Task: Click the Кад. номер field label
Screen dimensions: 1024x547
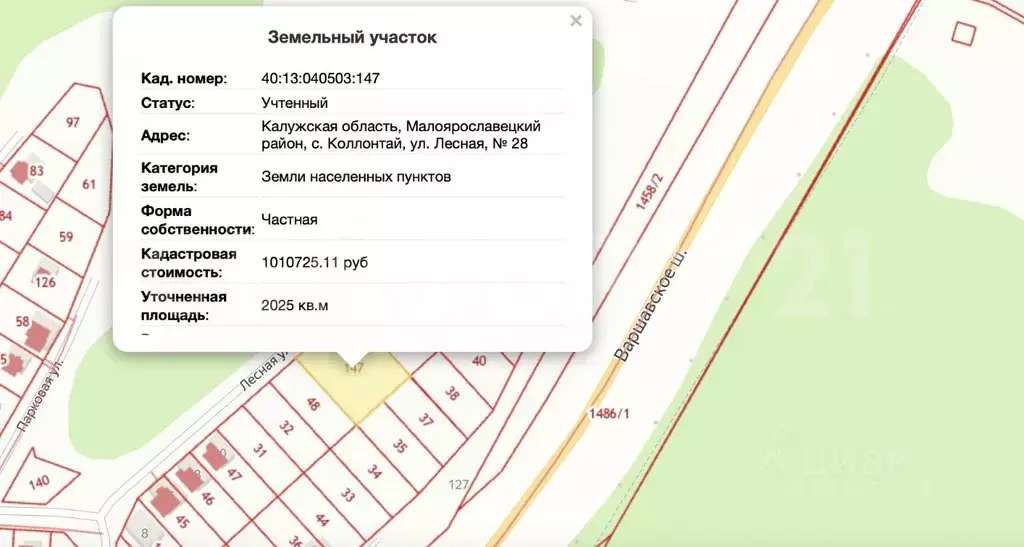Action: click(x=184, y=78)
